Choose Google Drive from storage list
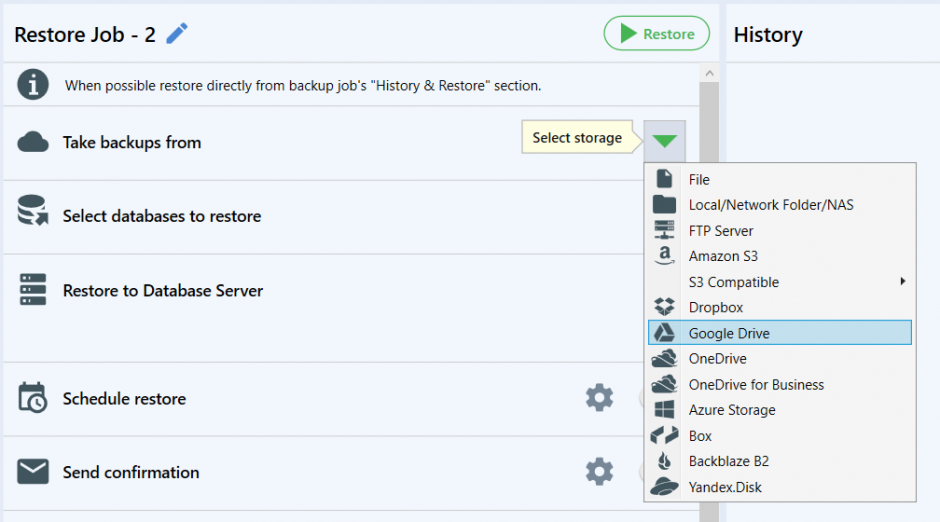The image size is (940, 522). pos(780,333)
